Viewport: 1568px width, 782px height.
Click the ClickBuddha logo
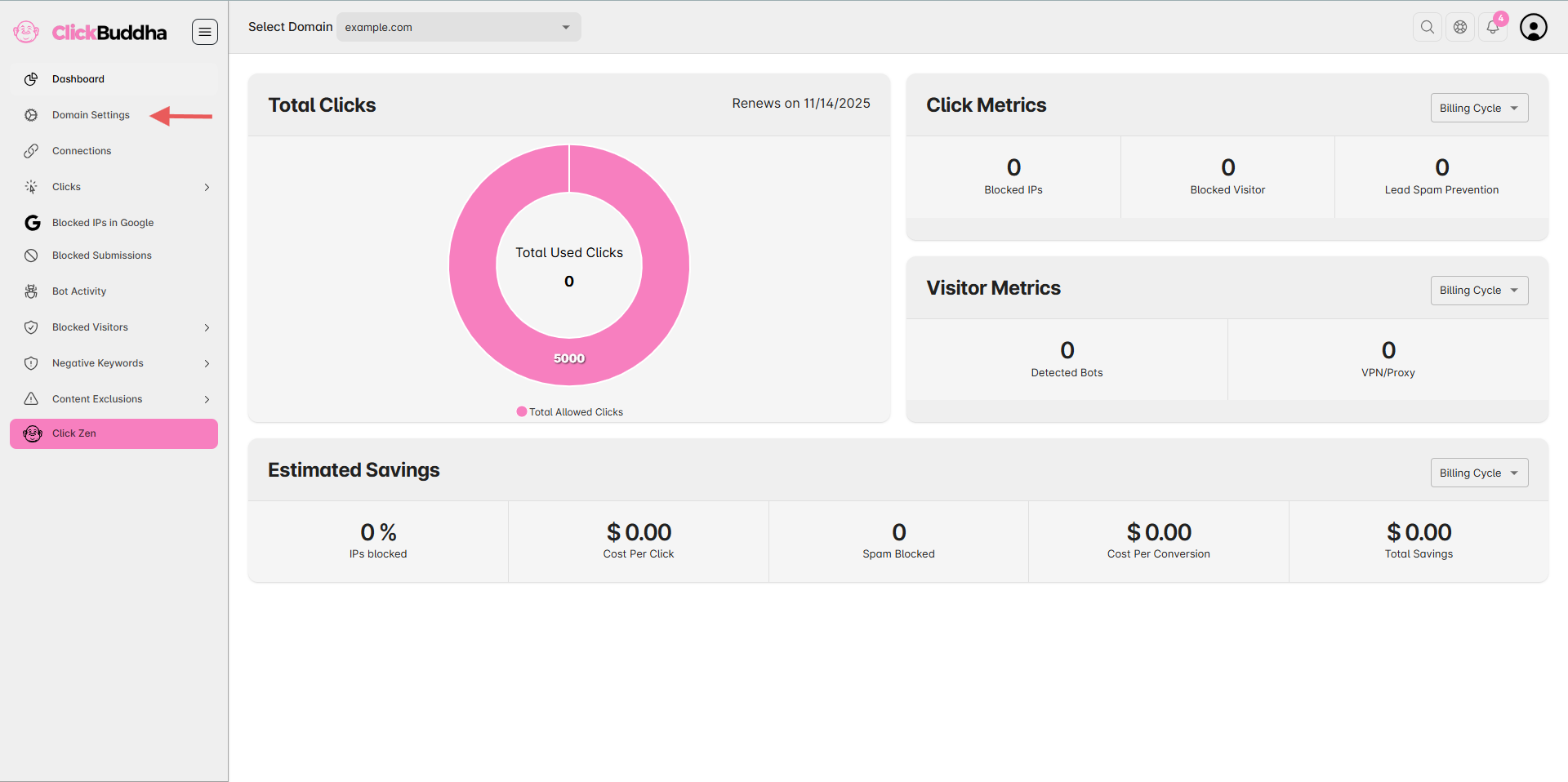pos(90,32)
